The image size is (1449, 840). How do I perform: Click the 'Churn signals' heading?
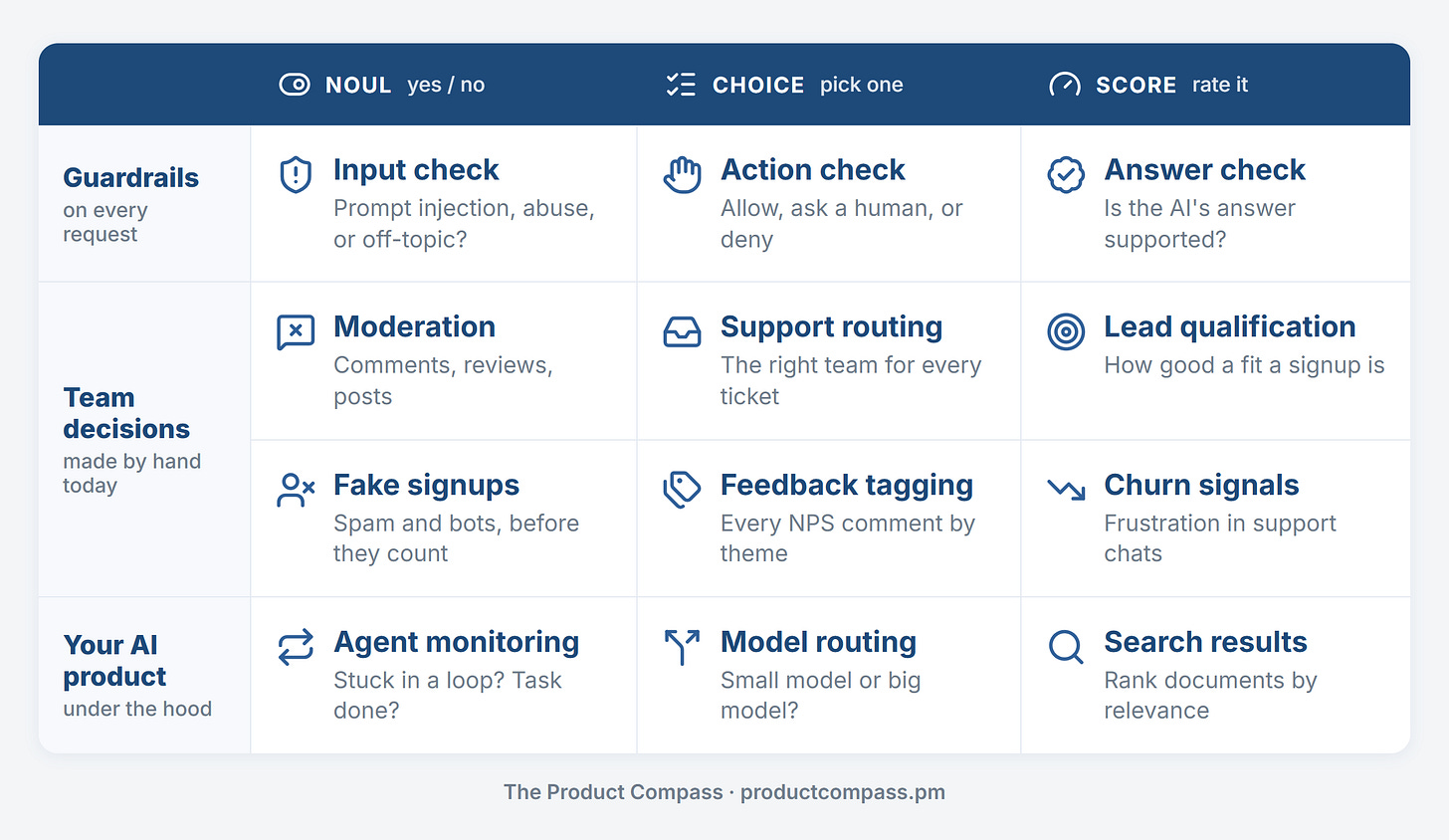[x=1201, y=486]
